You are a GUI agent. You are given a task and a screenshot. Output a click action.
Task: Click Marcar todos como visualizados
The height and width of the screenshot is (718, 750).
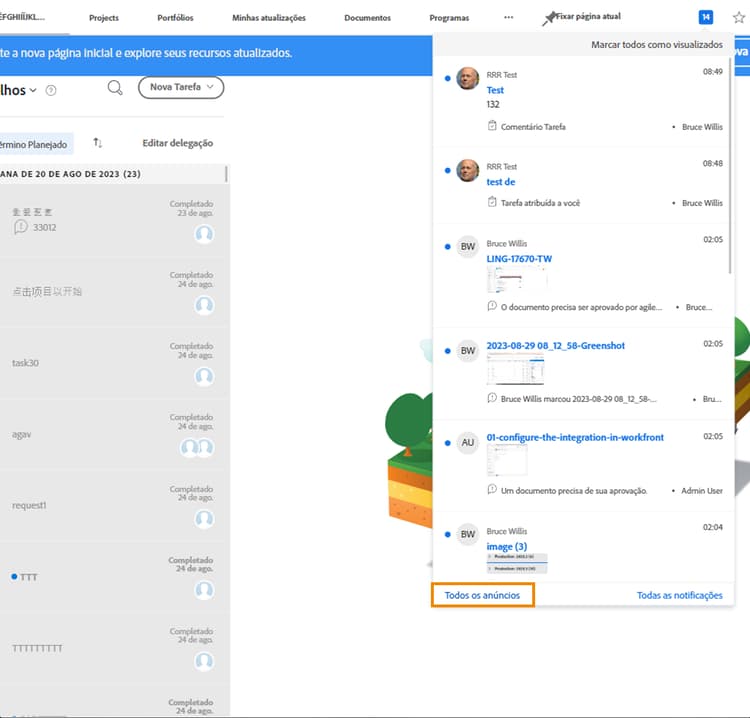[657, 44]
